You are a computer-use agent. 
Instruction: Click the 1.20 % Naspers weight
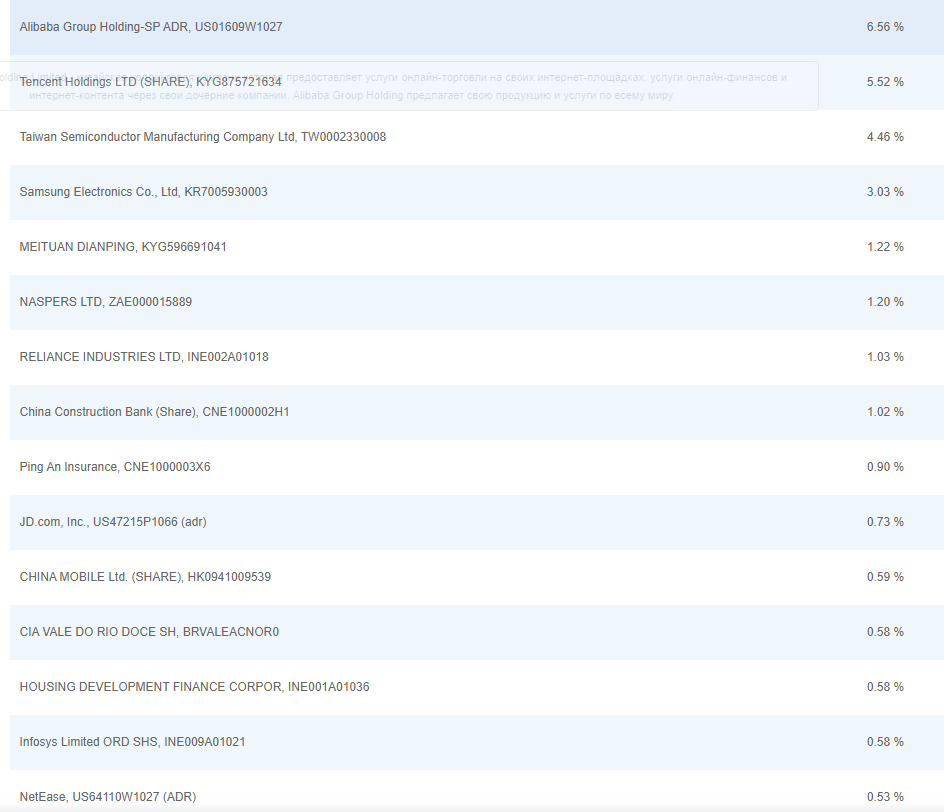(x=885, y=302)
